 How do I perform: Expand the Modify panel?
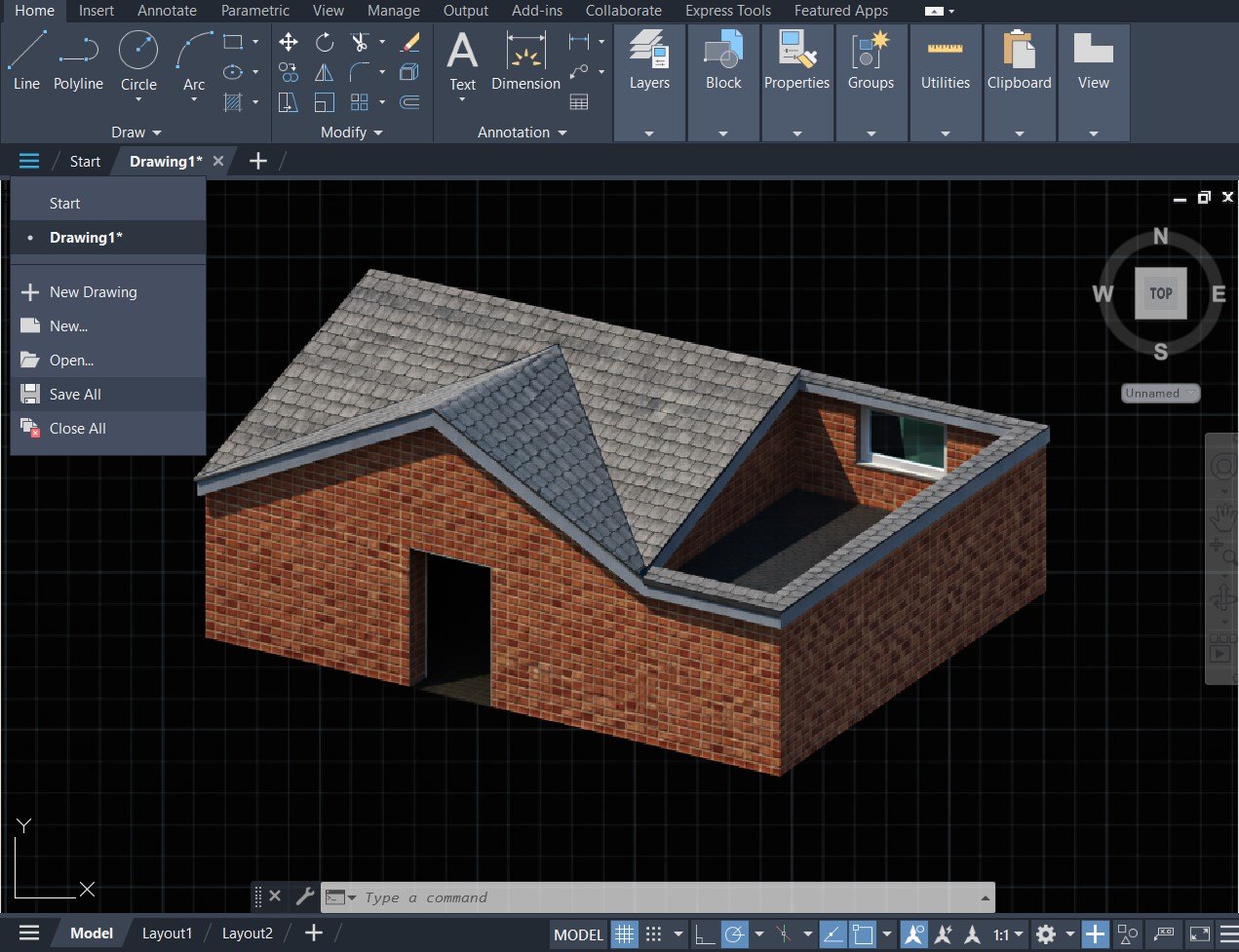(351, 133)
